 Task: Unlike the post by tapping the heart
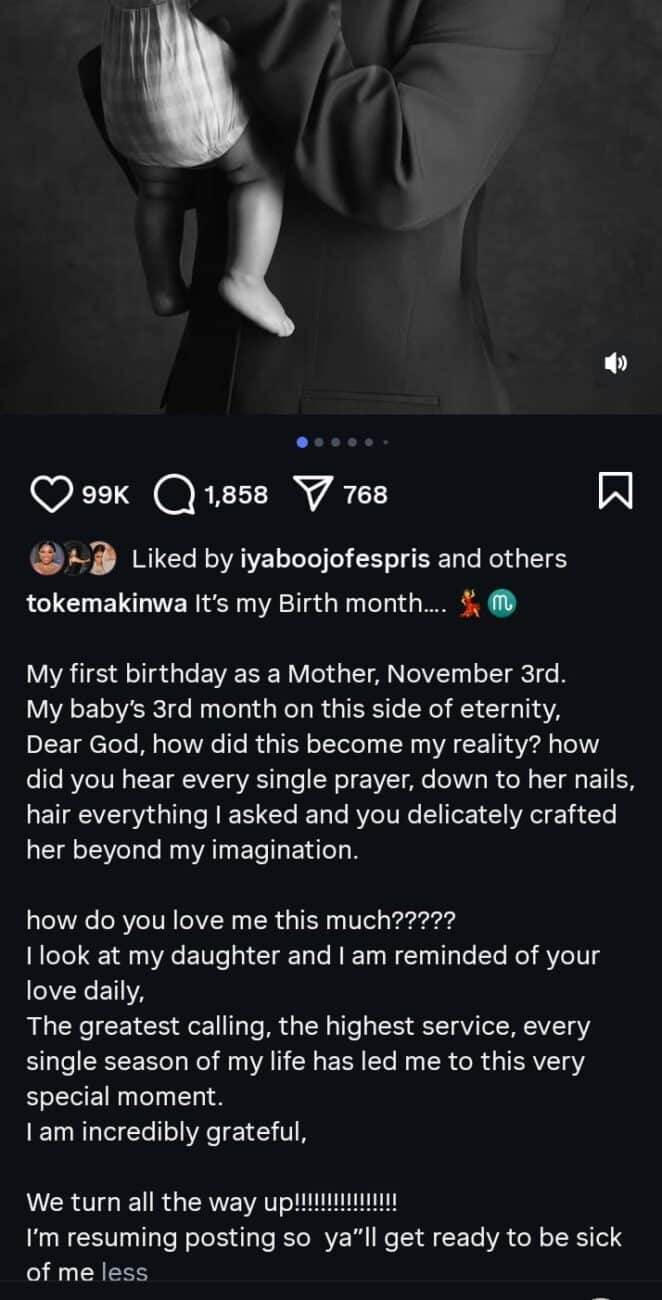click(x=51, y=490)
